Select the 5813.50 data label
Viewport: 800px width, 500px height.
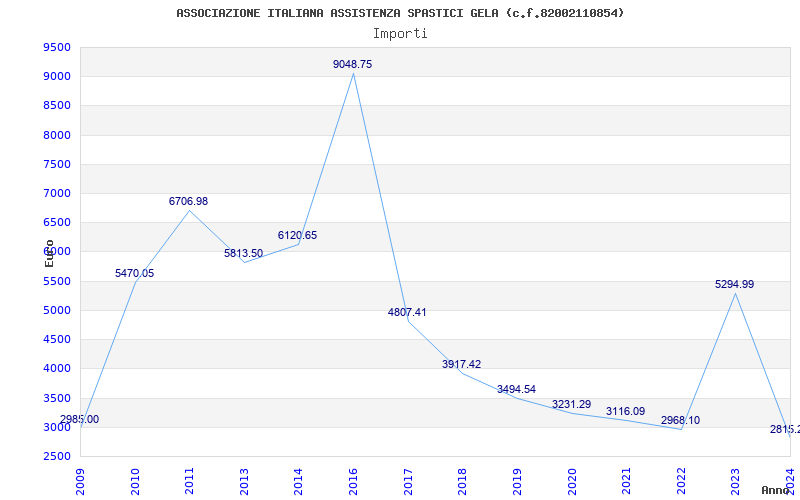point(243,253)
